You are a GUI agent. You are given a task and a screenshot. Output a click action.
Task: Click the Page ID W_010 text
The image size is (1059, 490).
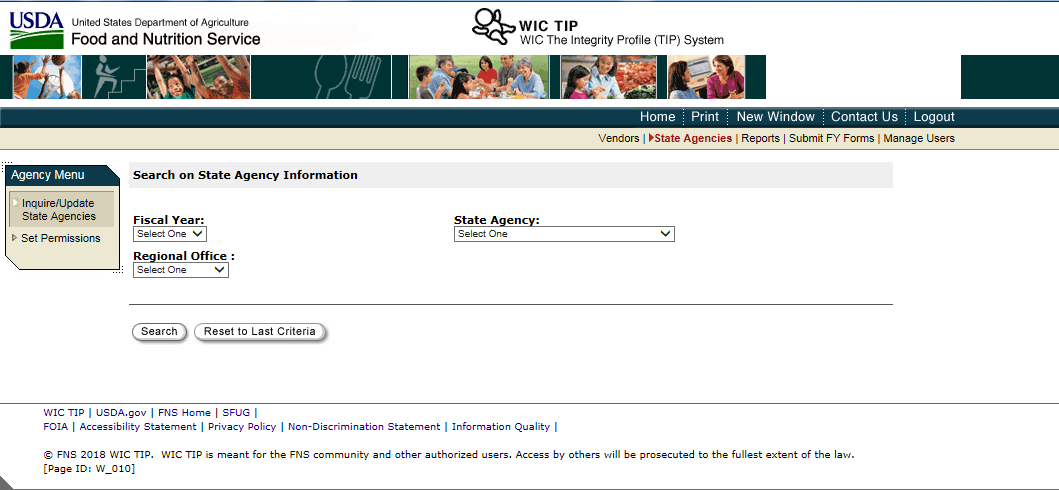pos(88,468)
